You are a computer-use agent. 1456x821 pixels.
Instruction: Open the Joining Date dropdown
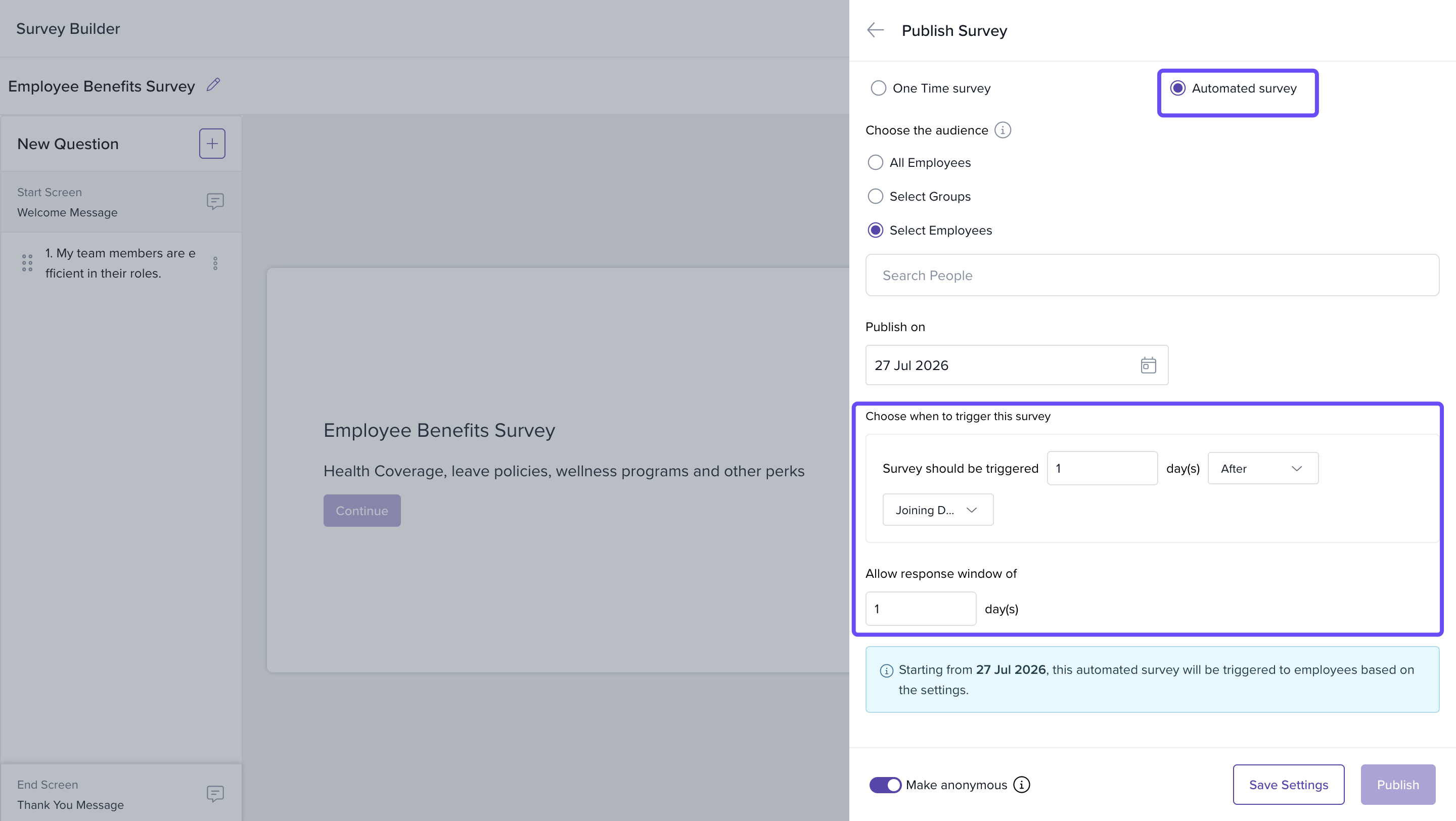pos(938,510)
